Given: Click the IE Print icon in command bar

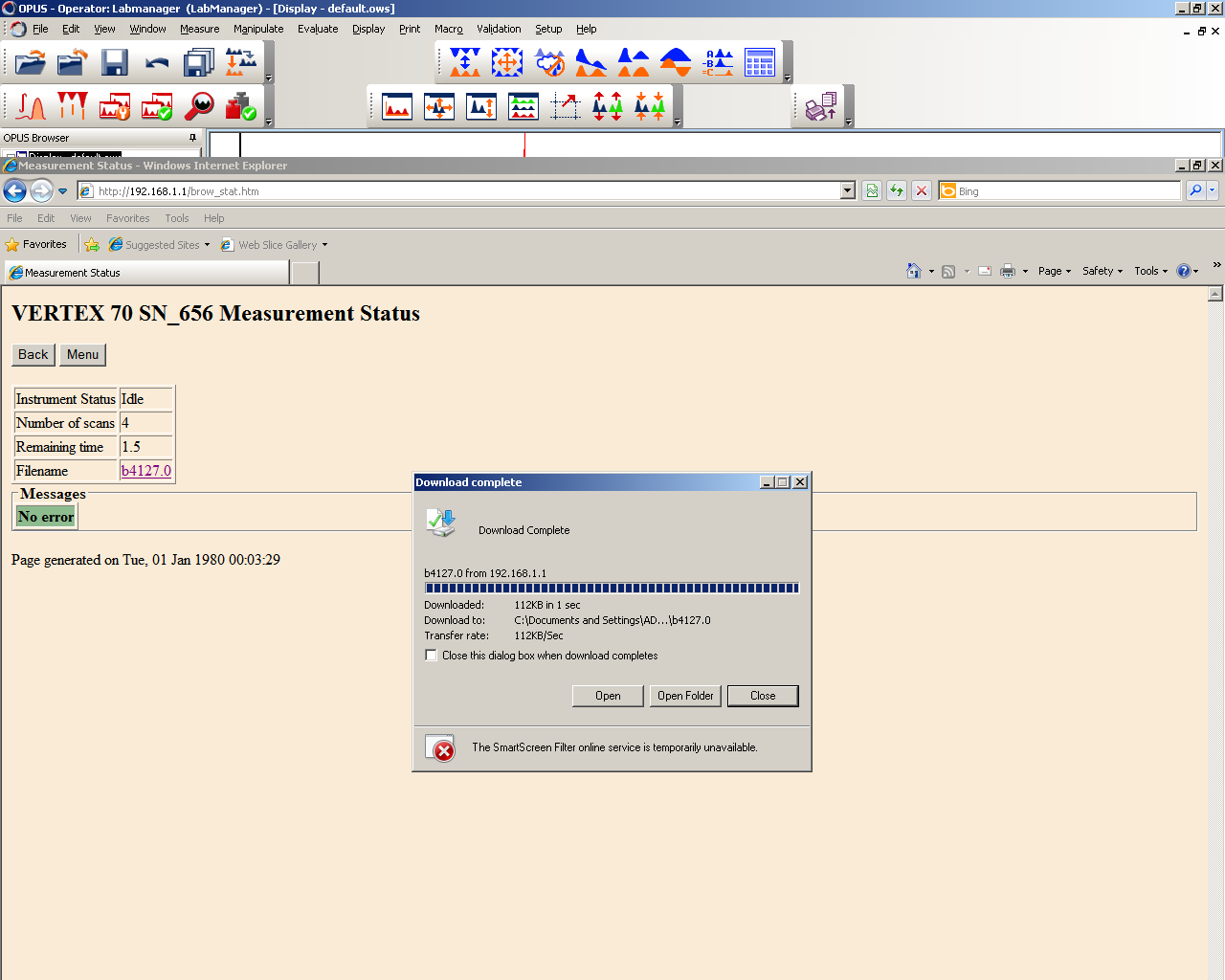Looking at the screenshot, I should (1008, 271).
